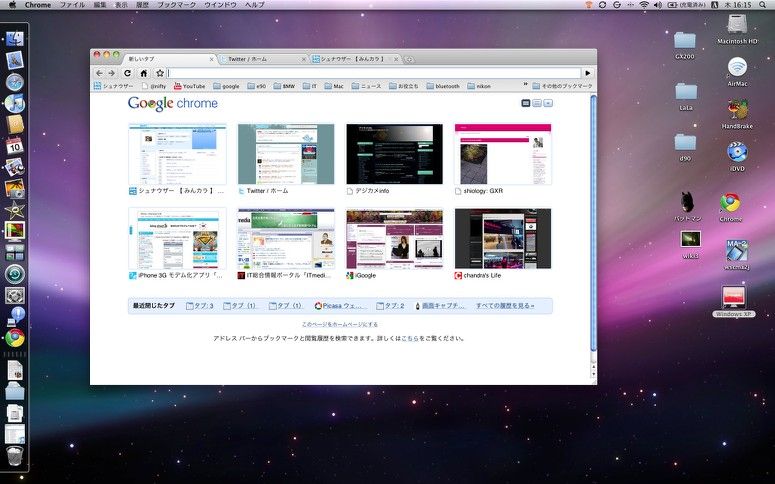Open the シュナウザー bookmark in bookmarks bar
Image resolution: width=775 pixels, height=484 pixels.
(x=114, y=86)
